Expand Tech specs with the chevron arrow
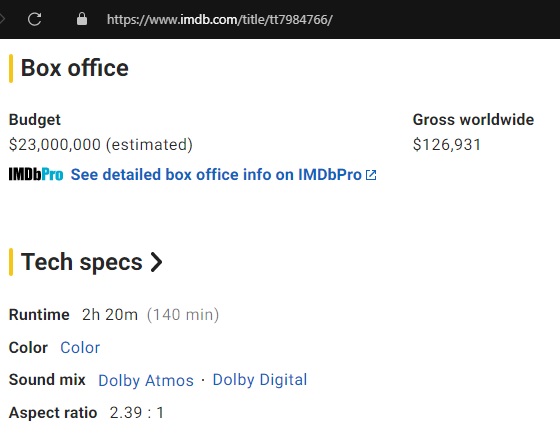The height and width of the screenshot is (438, 560). (x=156, y=262)
